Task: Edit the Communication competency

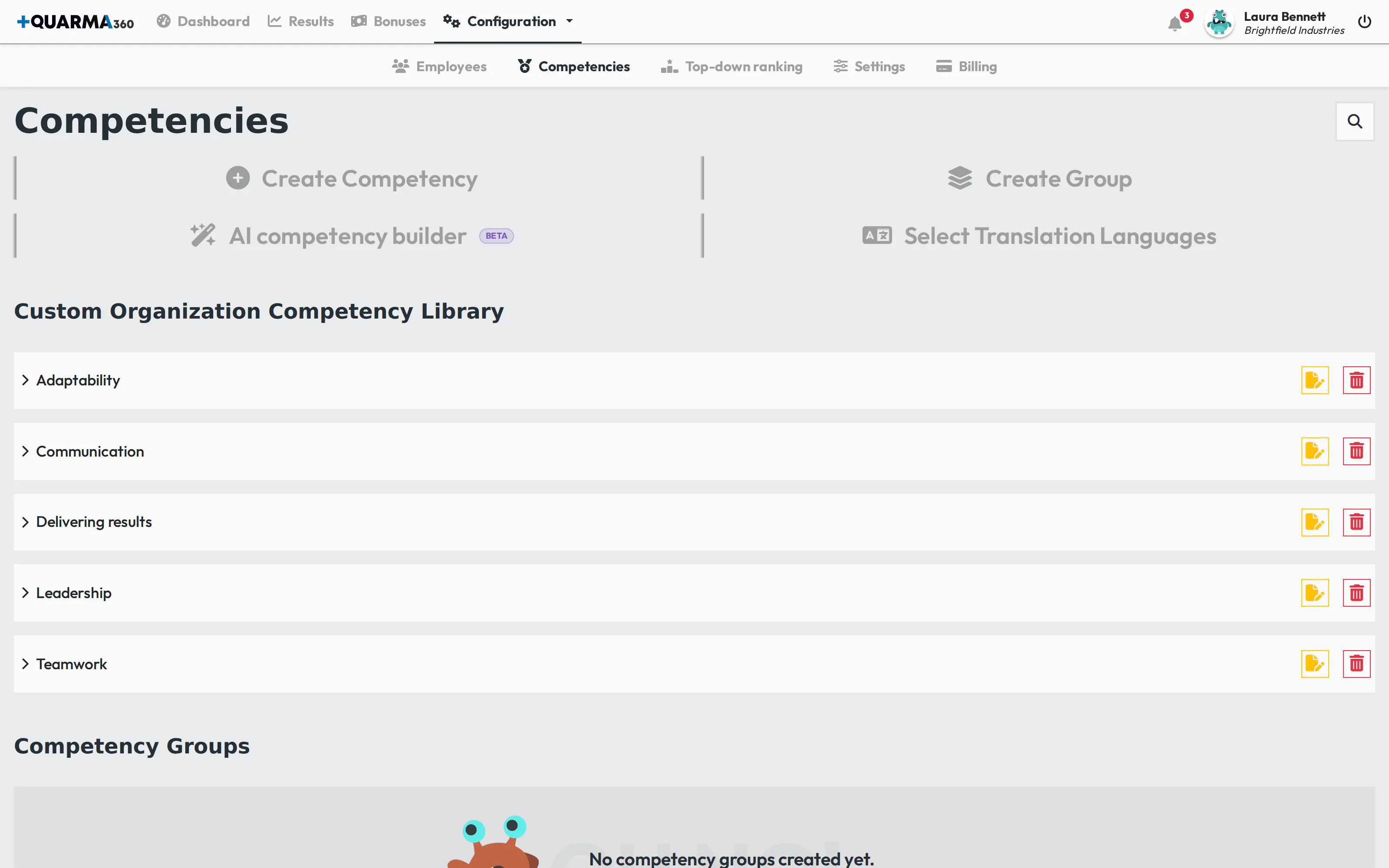Action: click(1314, 451)
